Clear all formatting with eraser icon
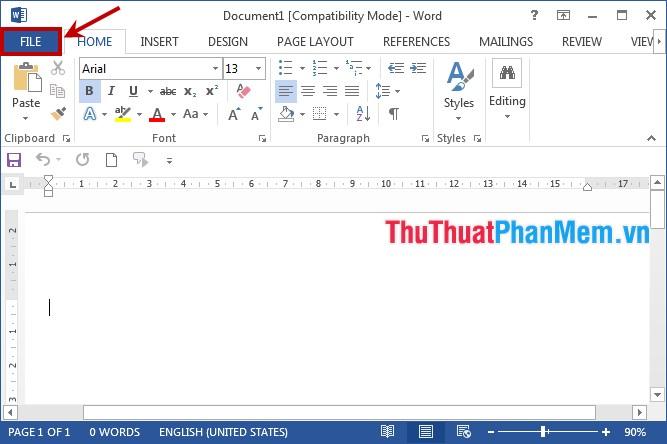The height and width of the screenshot is (444, 667). pyautogui.click(x=243, y=91)
